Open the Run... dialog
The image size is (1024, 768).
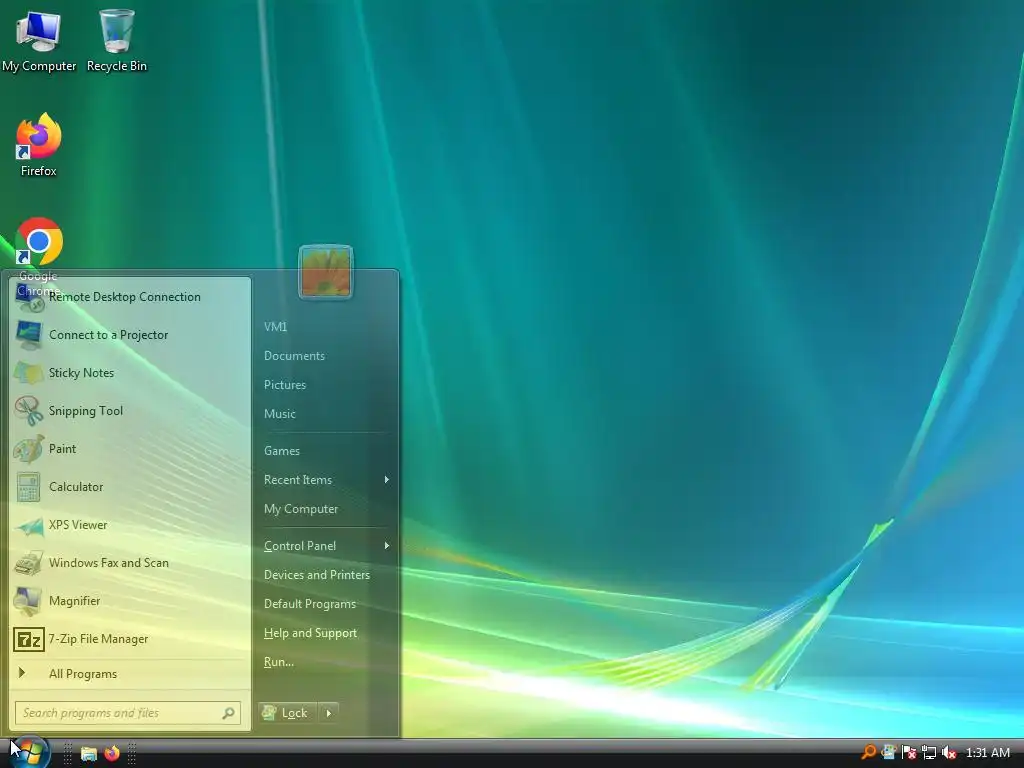tap(324, 662)
